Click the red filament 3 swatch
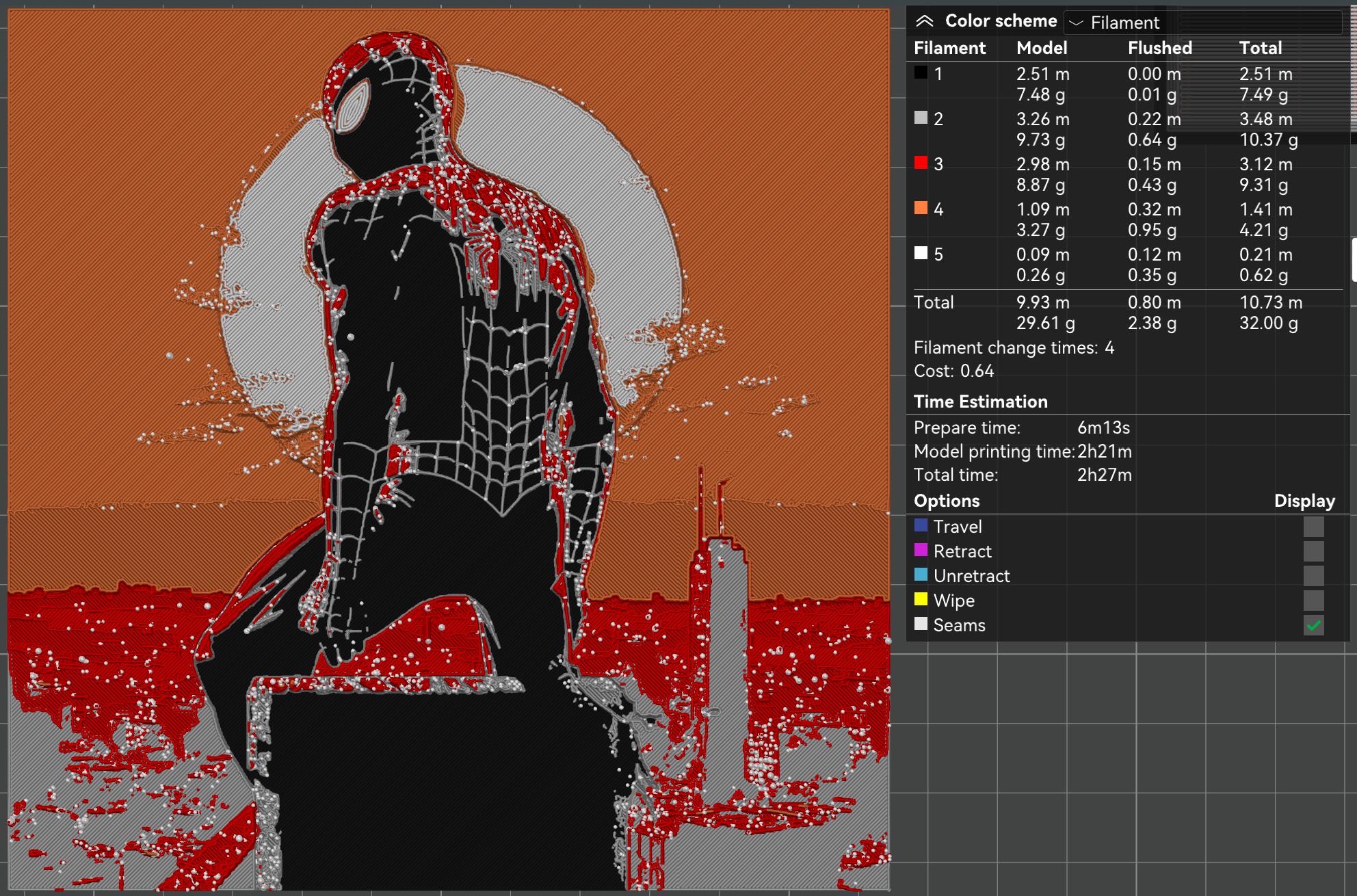 (920, 163)
